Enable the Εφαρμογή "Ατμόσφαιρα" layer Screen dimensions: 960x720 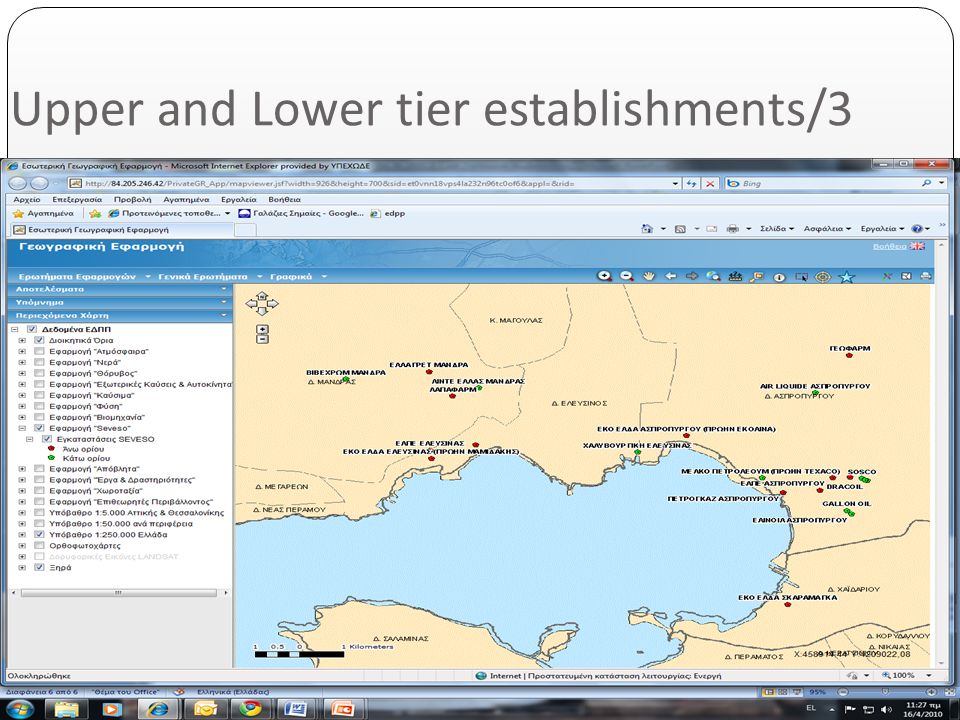pos(39,351)
